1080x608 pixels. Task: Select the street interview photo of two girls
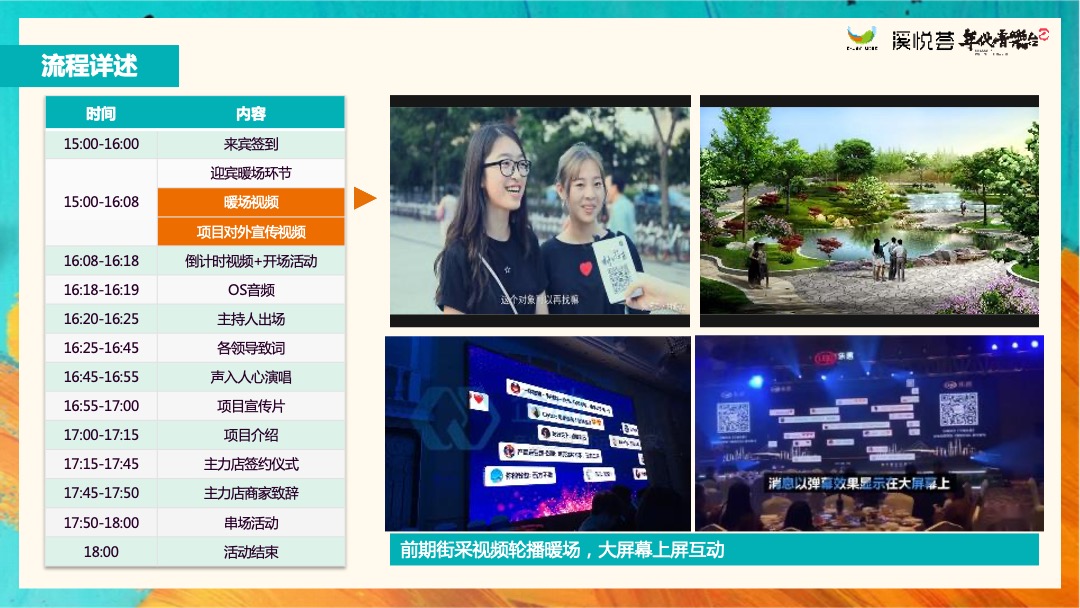tap(538, 210)
